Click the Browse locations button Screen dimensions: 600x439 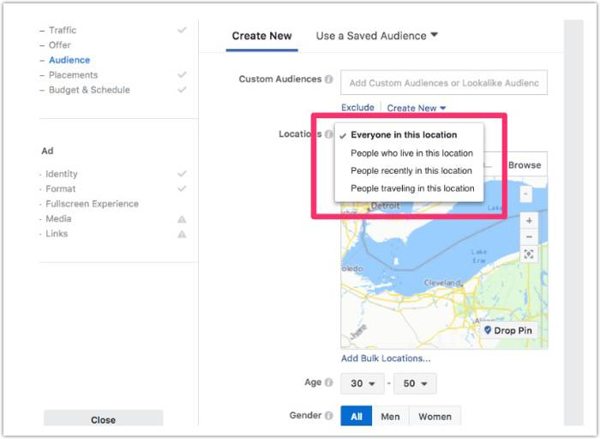point(524,165)
